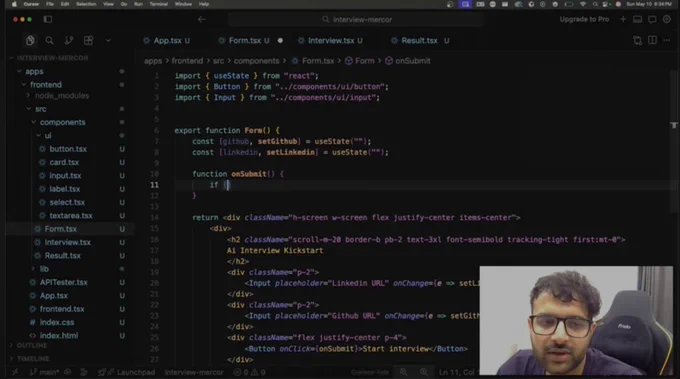The image size is (680, 379).
Task: Click the components breadcrumb
Action: [256, 61]
